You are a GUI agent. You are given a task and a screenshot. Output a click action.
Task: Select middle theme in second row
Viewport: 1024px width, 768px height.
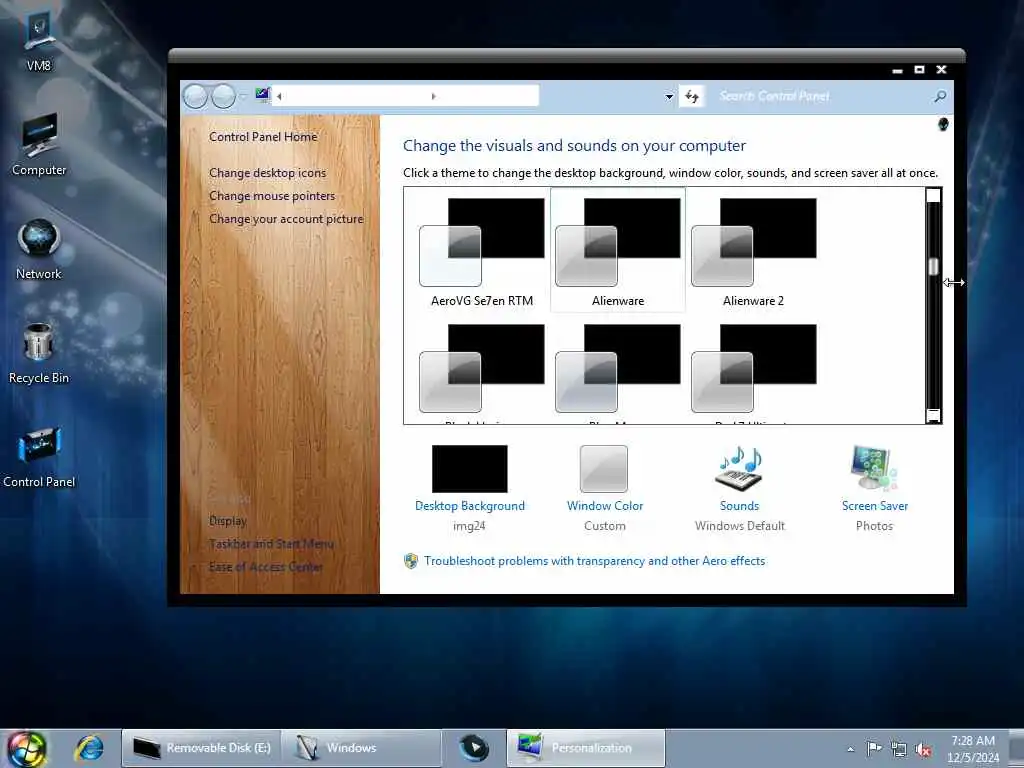click(x=618, y=371)
